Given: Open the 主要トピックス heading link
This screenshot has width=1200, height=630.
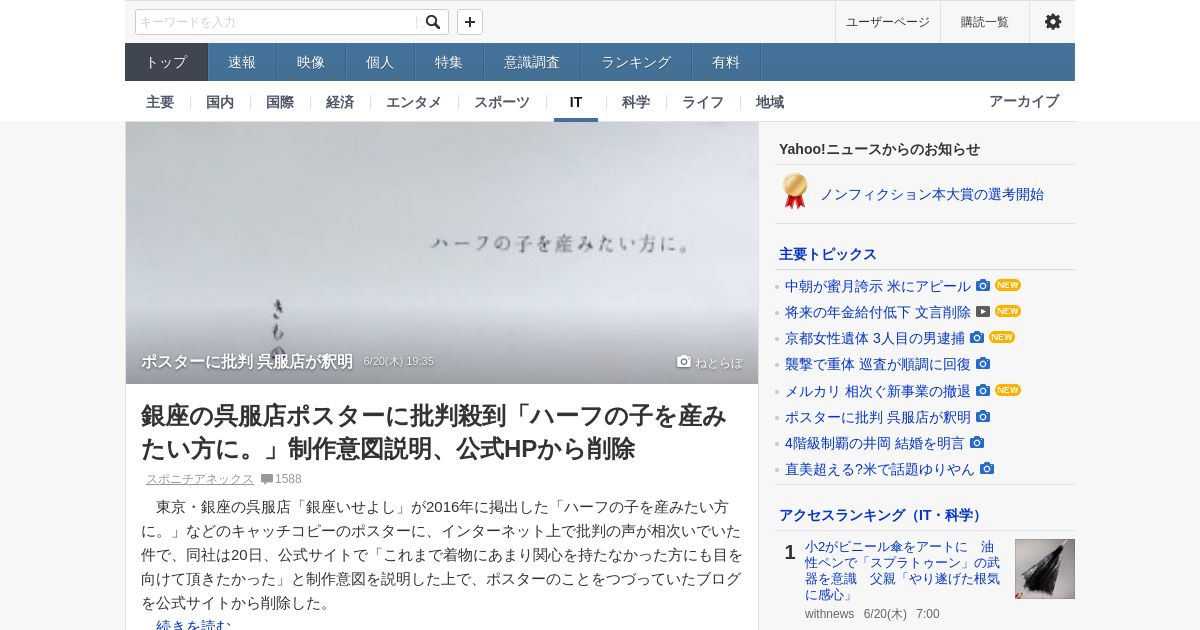Looking at the screenshot, I should click(x=828, y=254).
